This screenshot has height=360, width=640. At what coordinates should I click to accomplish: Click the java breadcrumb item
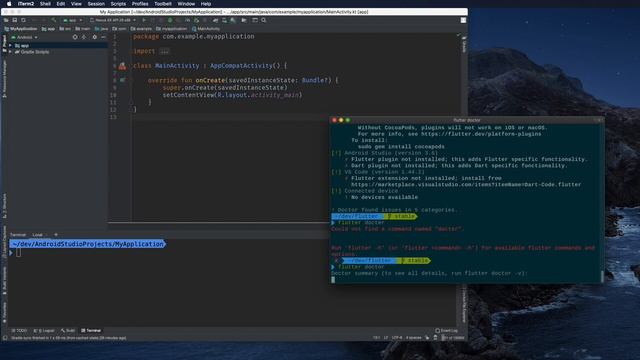coord(102,29)
